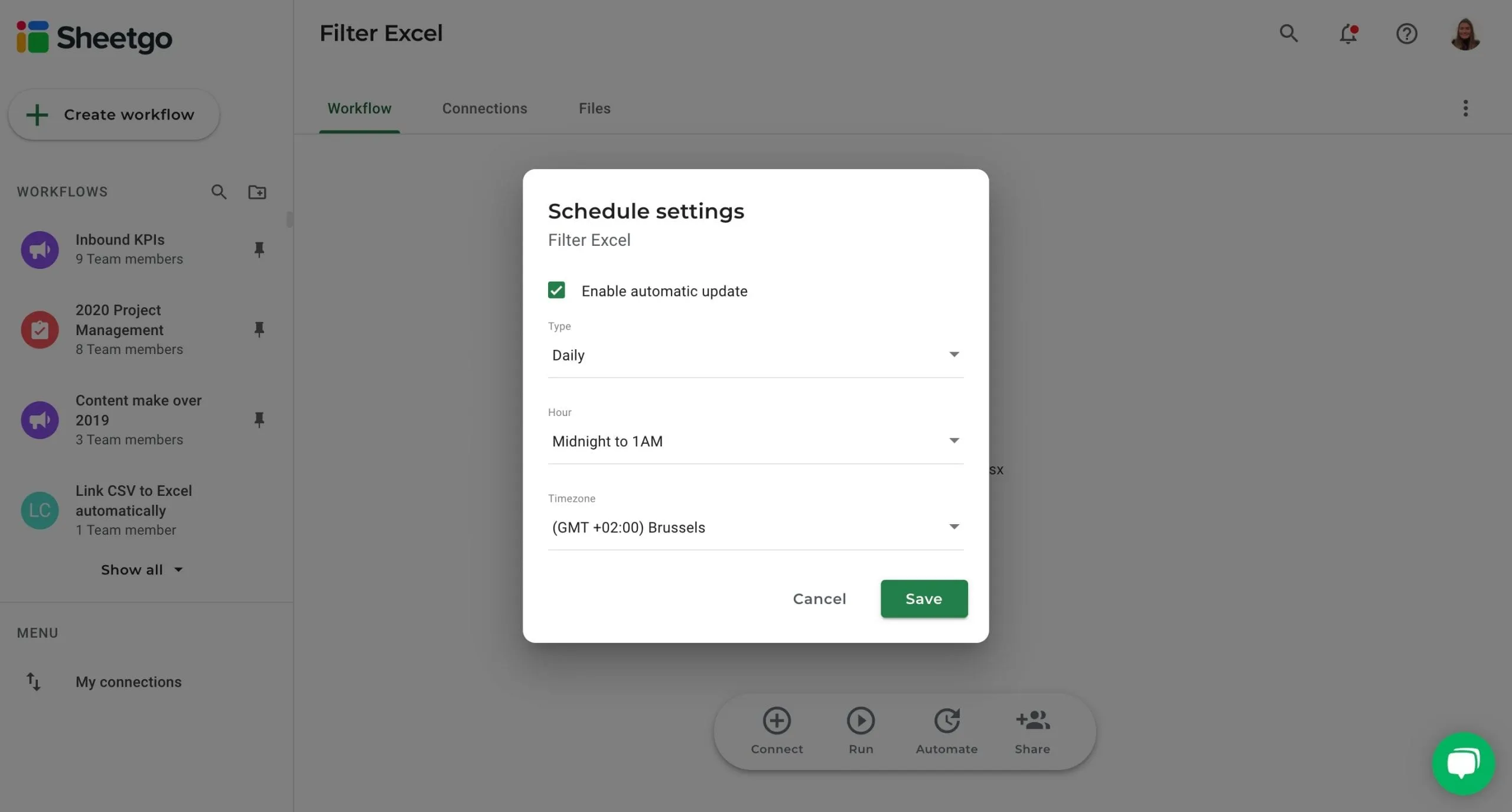
Task: Open the My connections arrows icon
Action: 34,681
